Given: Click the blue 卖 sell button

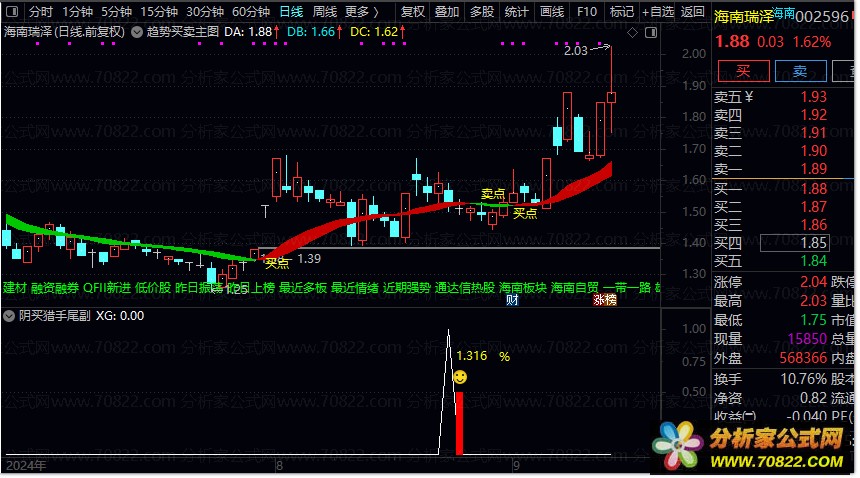Looking at the screenshot, I should (x=800, y=71).
